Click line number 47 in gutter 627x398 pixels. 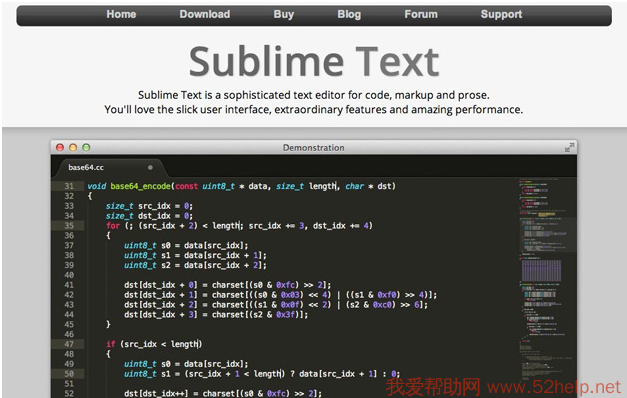(x=69, y=344)
